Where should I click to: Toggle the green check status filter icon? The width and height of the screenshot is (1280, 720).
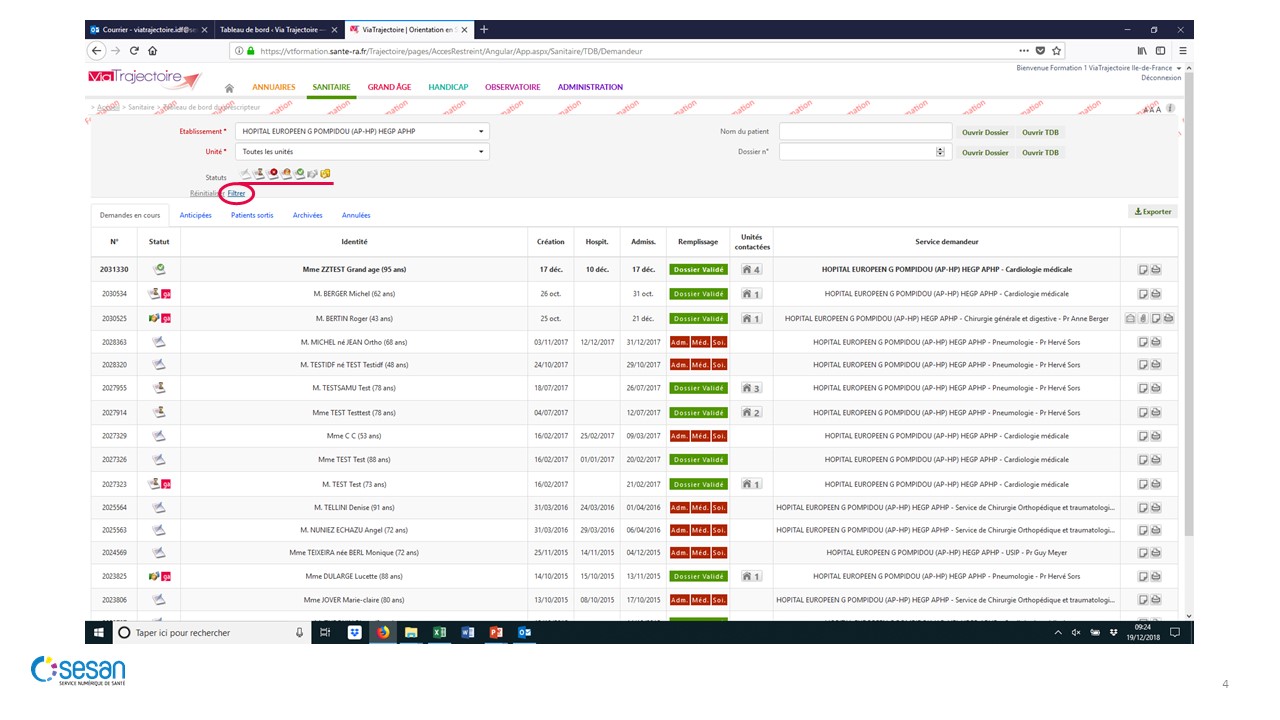pyautogui.click(x=299, y=174)
